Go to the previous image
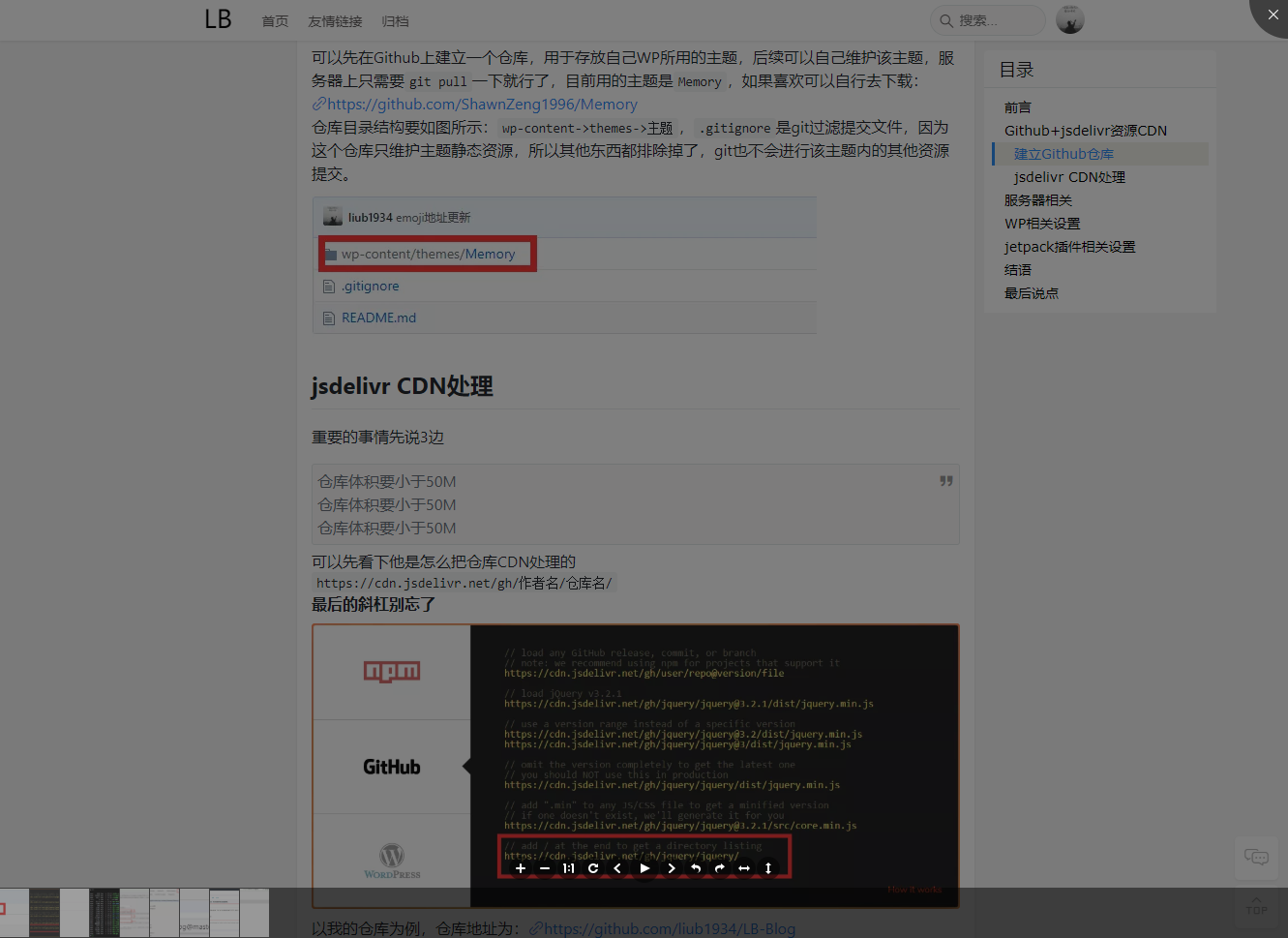This screenshot has height=938, width=1288. click(x=617, y=868)
